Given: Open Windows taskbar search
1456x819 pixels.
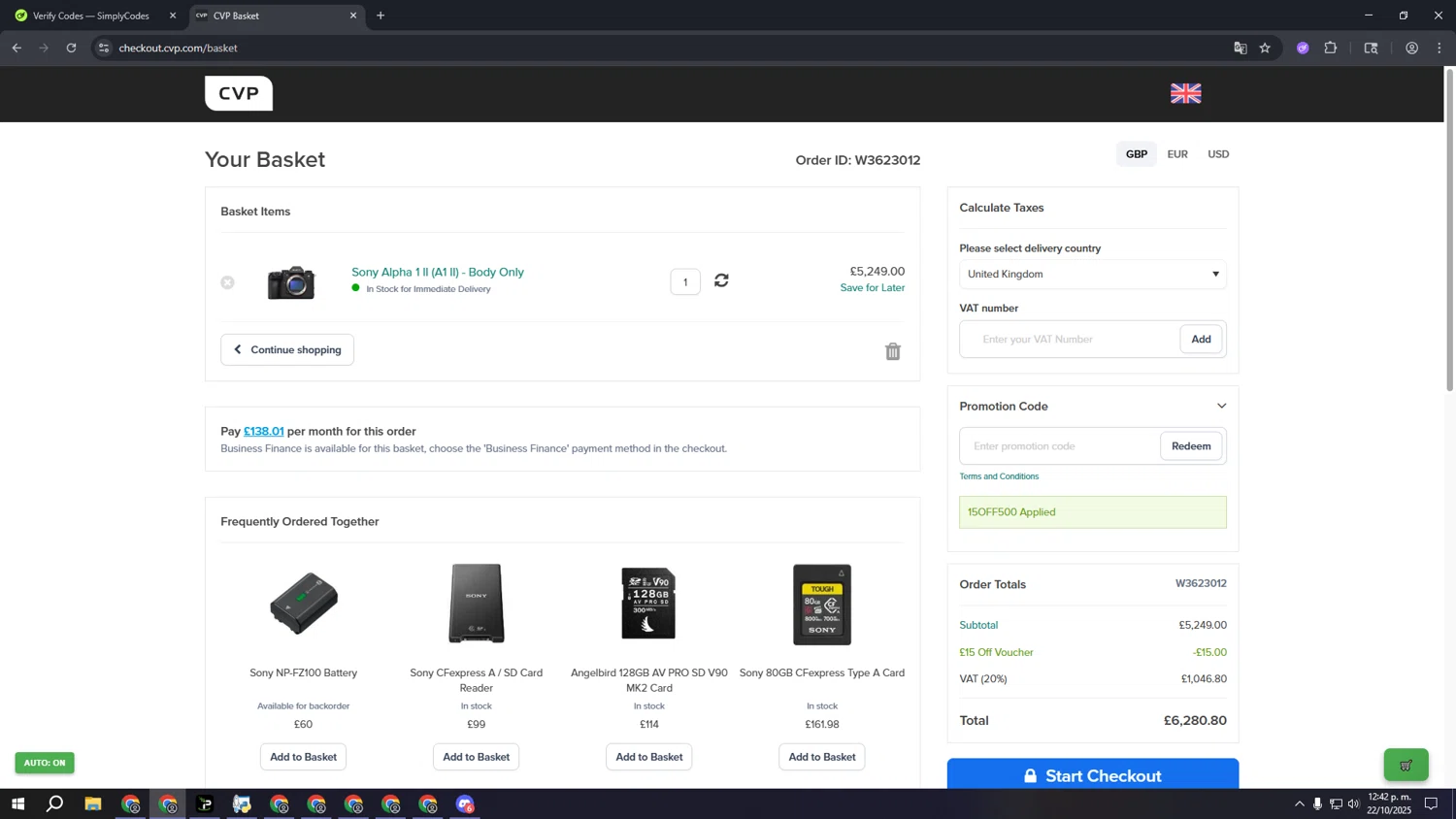Looking at the screenshot, I should (x=55, y=803).
